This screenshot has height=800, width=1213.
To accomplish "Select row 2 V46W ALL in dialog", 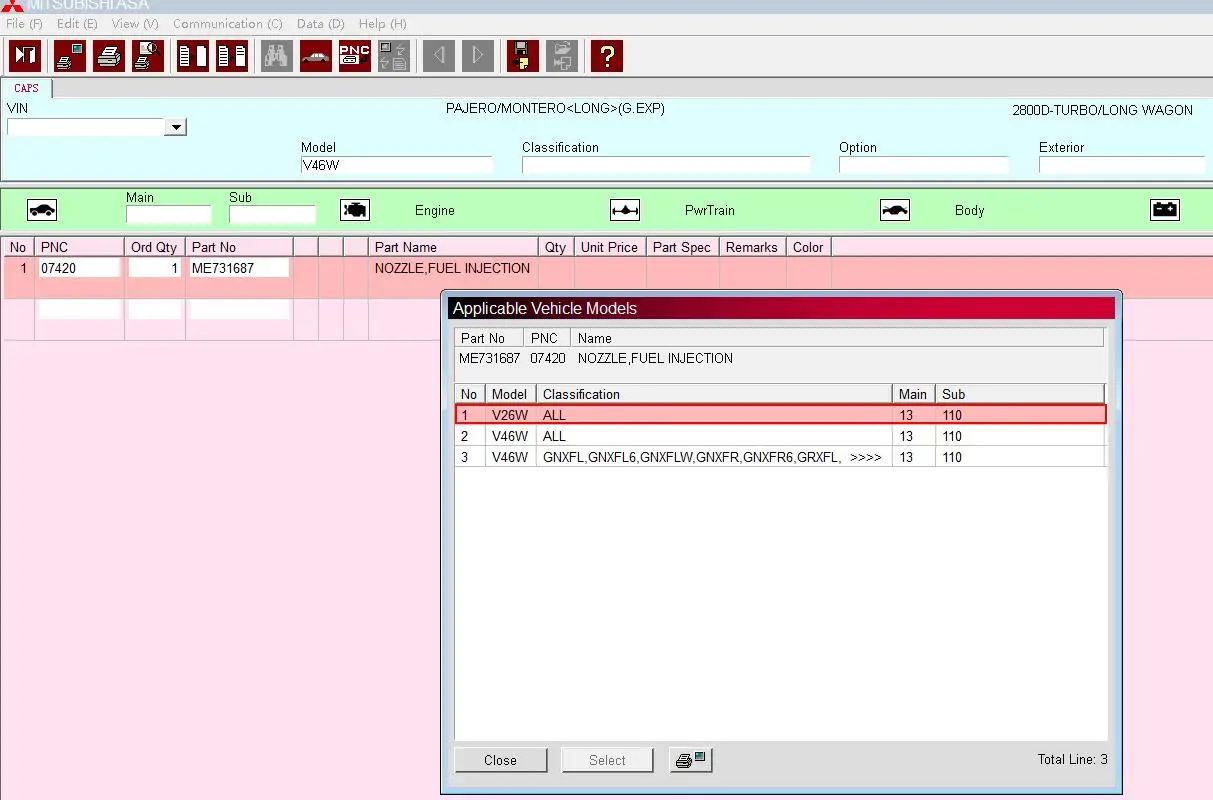I will click(780, 436).
